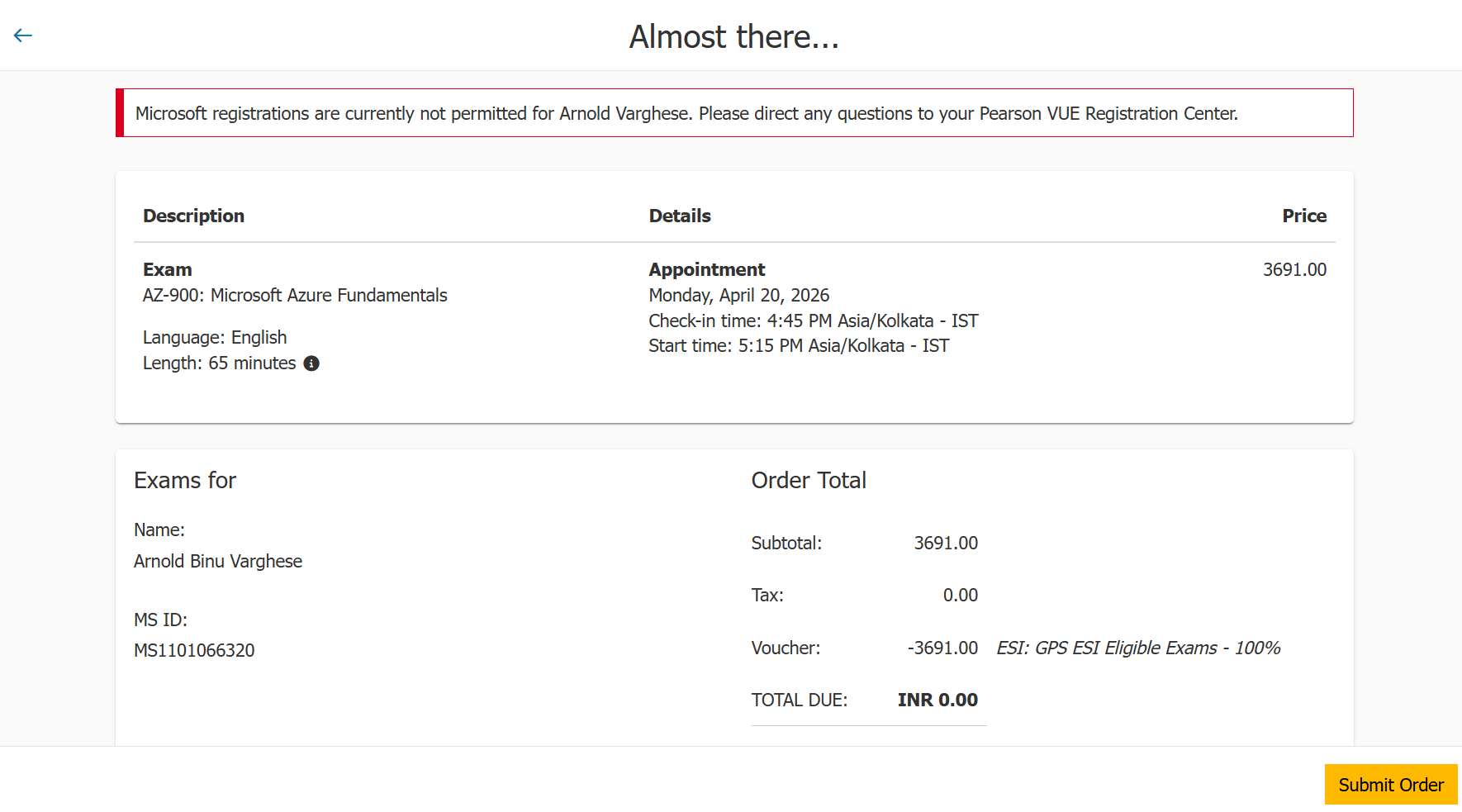1462x812 pixels.
Task: Click the Check-in time 4:45 PM line
Action: pyautogui.click(x=814, y=321)
